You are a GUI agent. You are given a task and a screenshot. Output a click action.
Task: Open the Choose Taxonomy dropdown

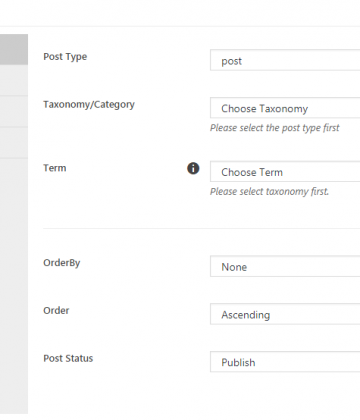(285, 108)
